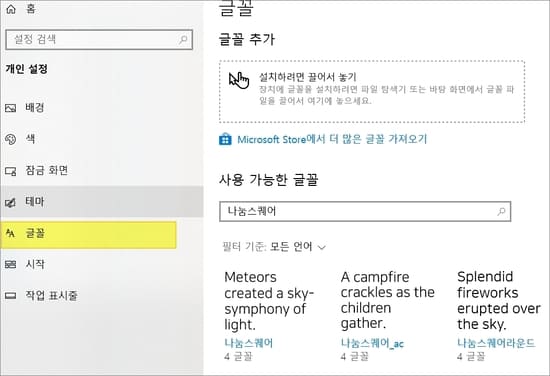Click the search icon in font search field
The image size is (550, 376).
click(501, 211)
